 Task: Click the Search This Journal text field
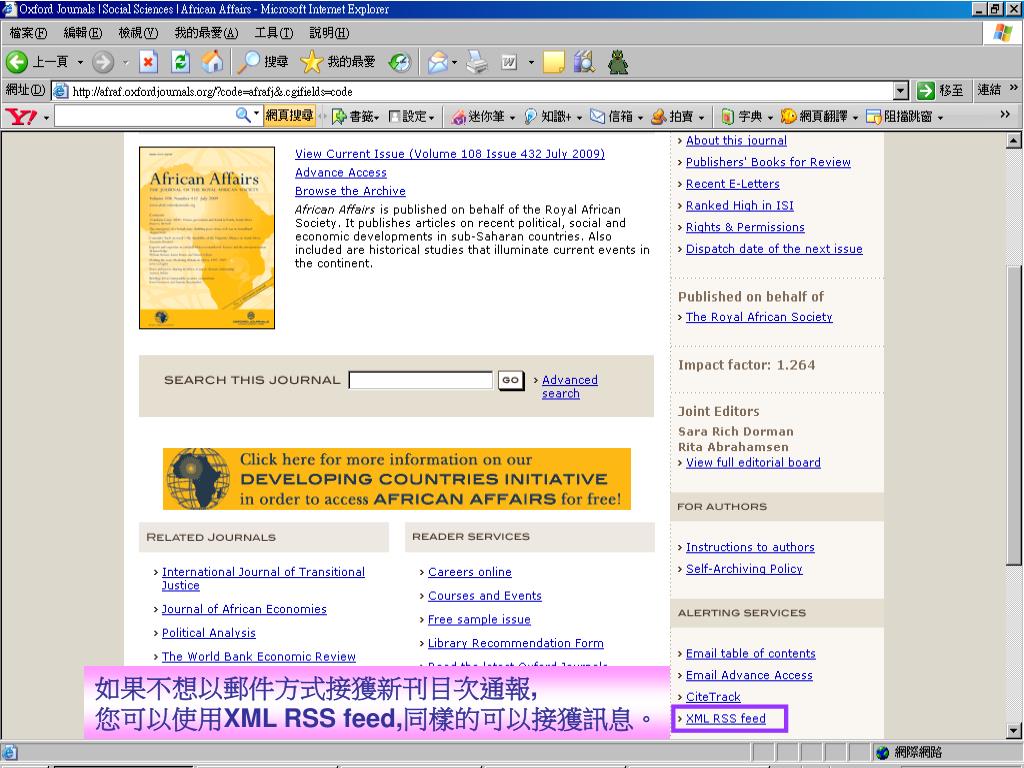(421, 380)
